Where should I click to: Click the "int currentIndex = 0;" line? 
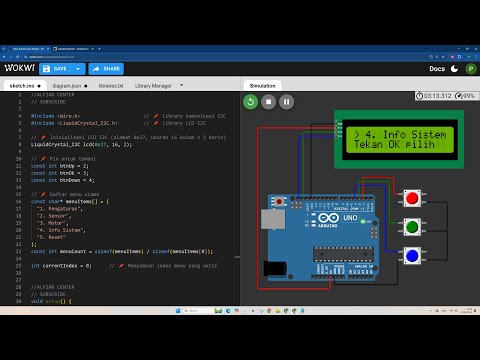(61, 266)
